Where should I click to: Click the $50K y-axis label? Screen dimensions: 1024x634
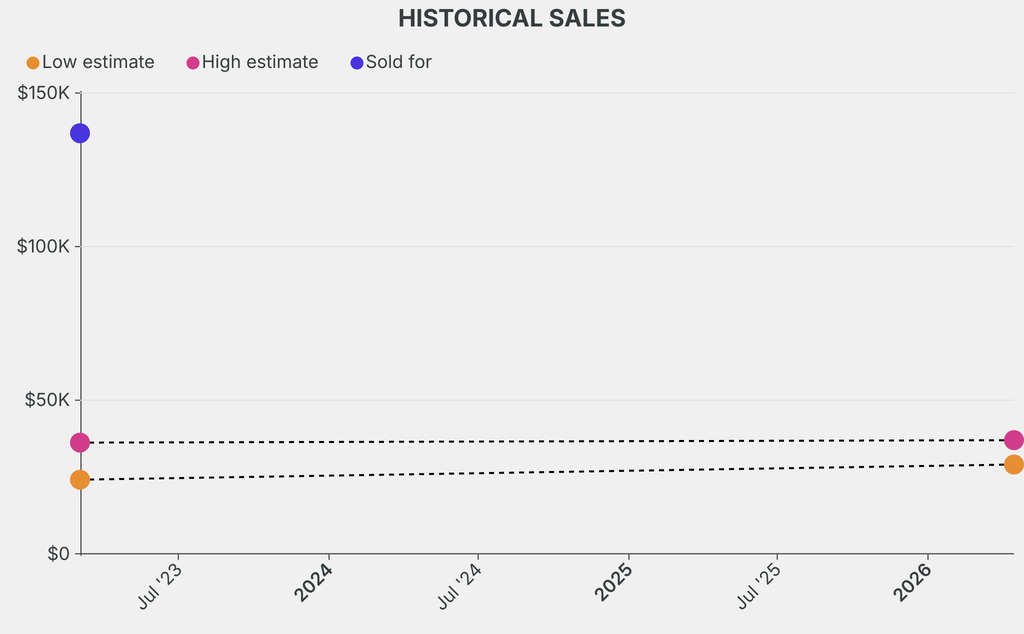point(47,400)
